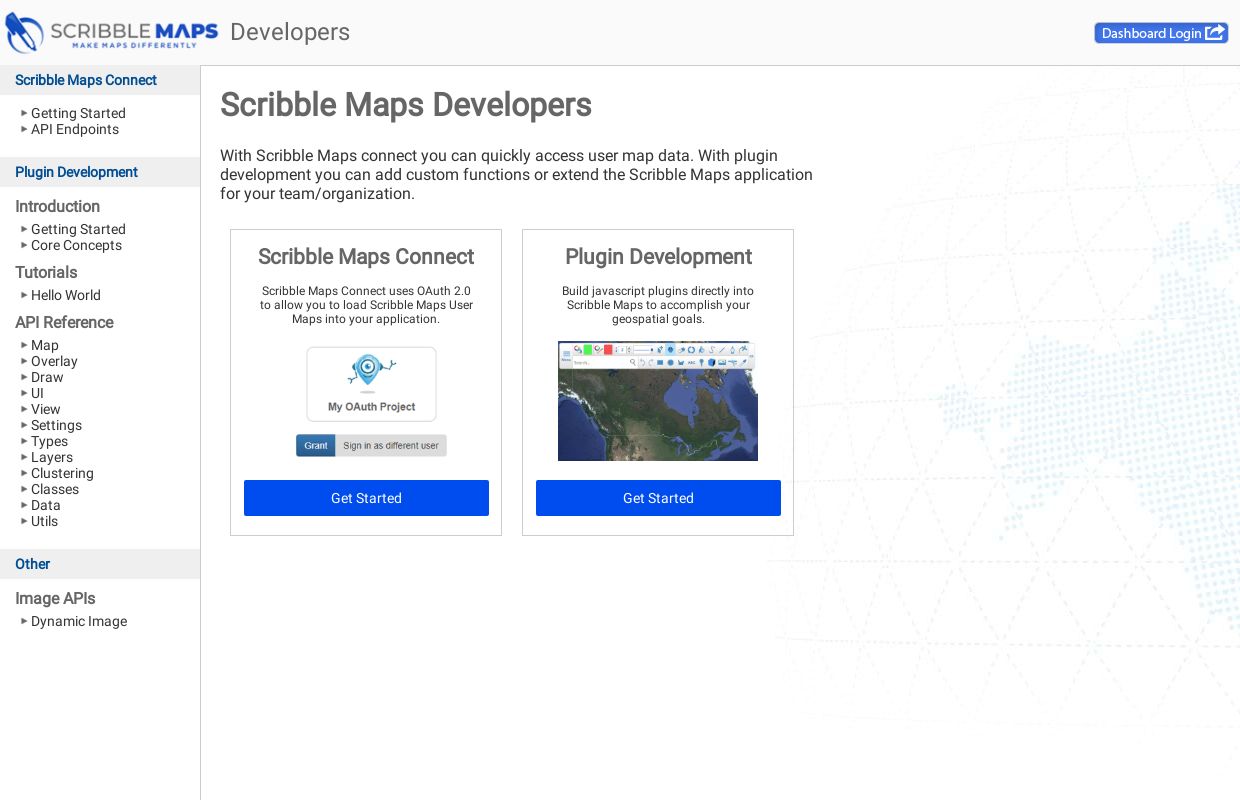Click the Introduction sidebar heading

click(57, 206)
